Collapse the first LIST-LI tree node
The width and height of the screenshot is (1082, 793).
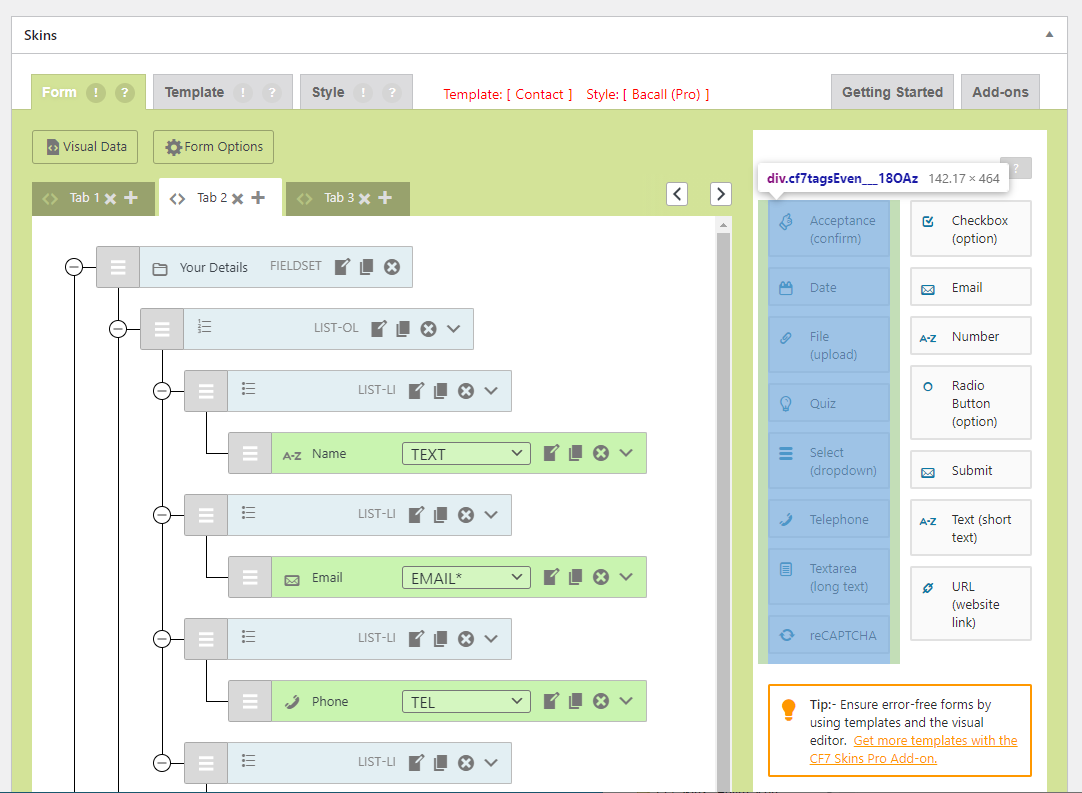(x=162, y=391)
